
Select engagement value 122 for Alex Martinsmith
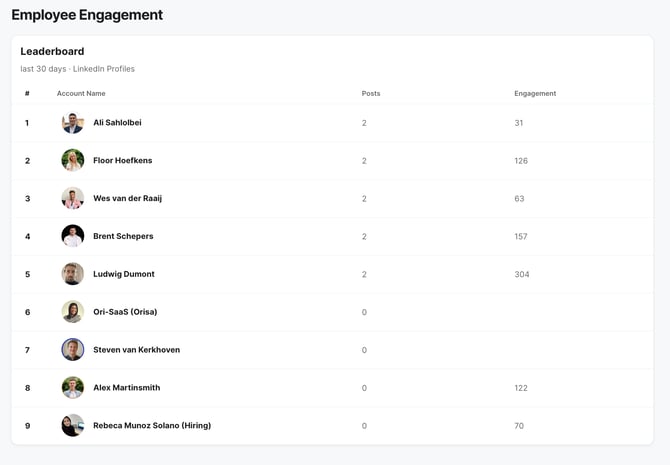tap(521, 388)
